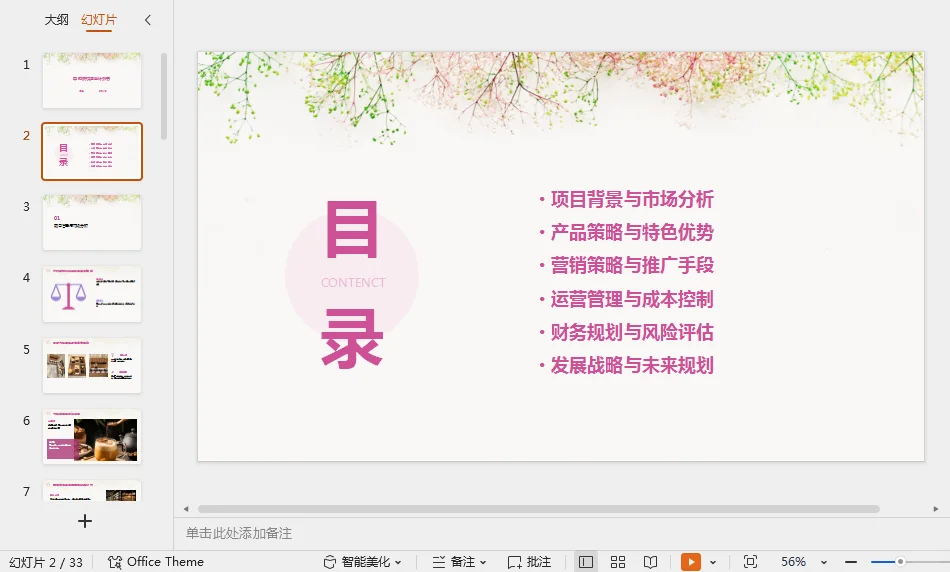Click the 目 title character on slide
Image resolution: width=950 pixels, height=572 pixels.
click(x=352, y=229)
